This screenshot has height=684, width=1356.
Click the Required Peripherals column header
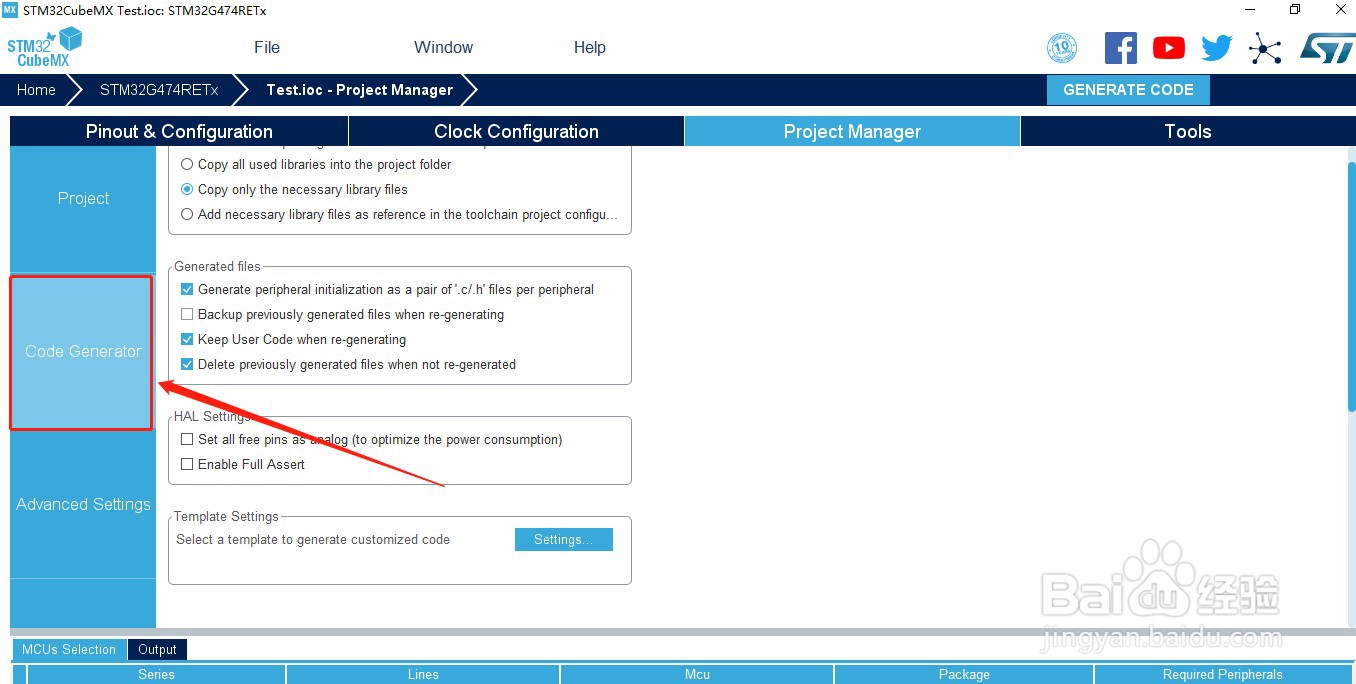(x=1222, y=674)
